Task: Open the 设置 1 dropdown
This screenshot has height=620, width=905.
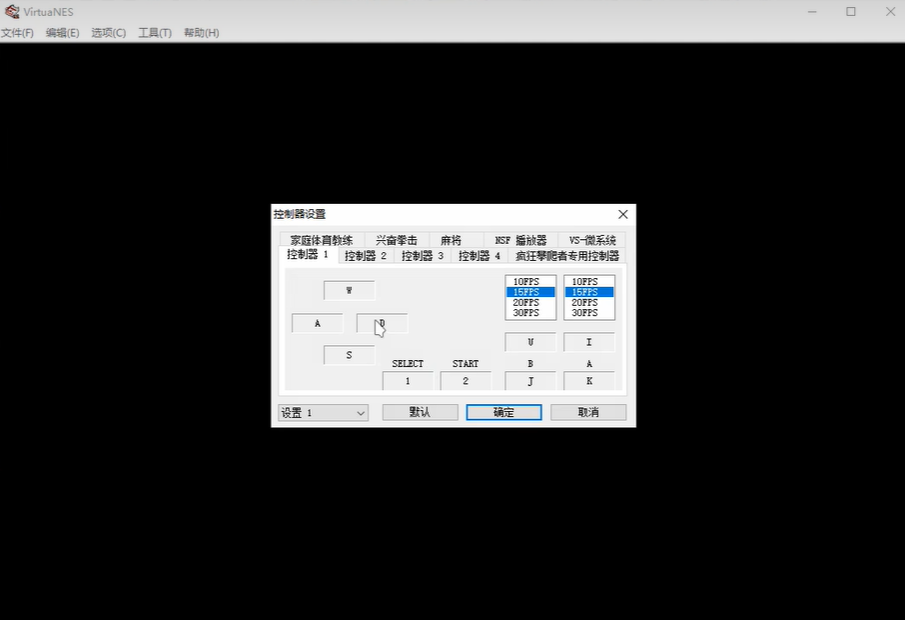Action: point(323,412)
